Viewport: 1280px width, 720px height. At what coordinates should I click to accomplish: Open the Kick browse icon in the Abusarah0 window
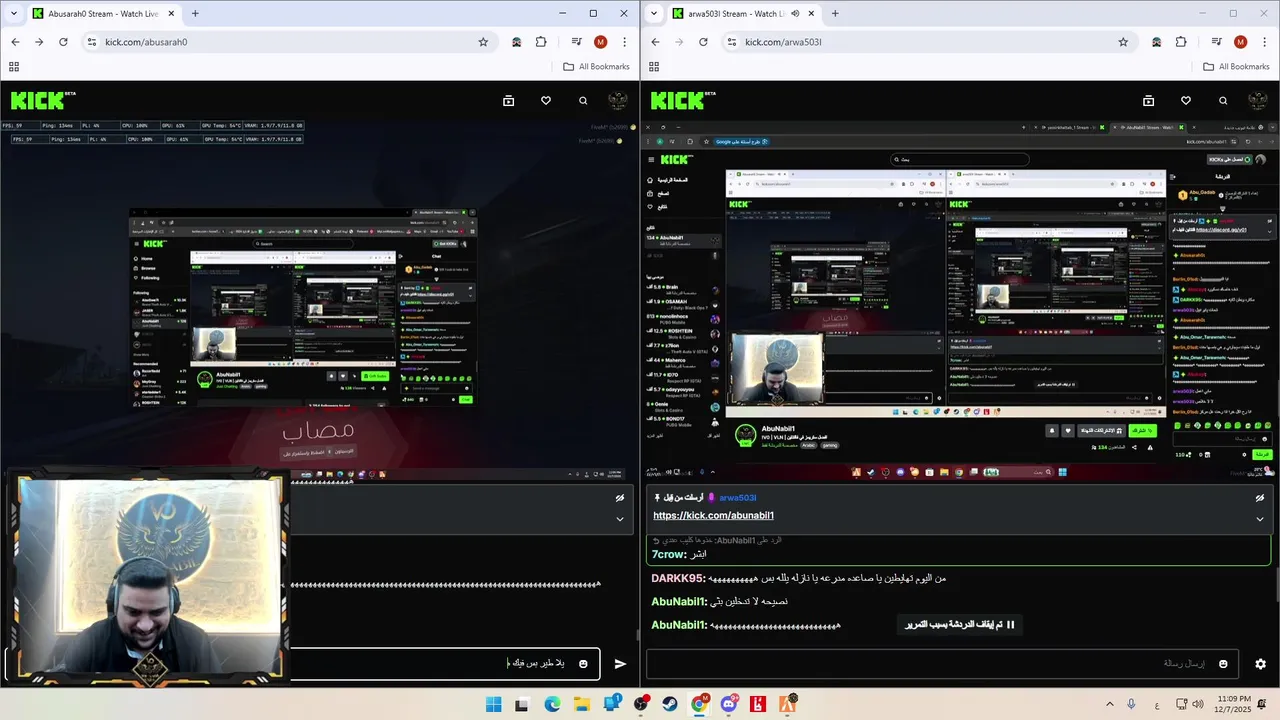click(x=508, y=101)
